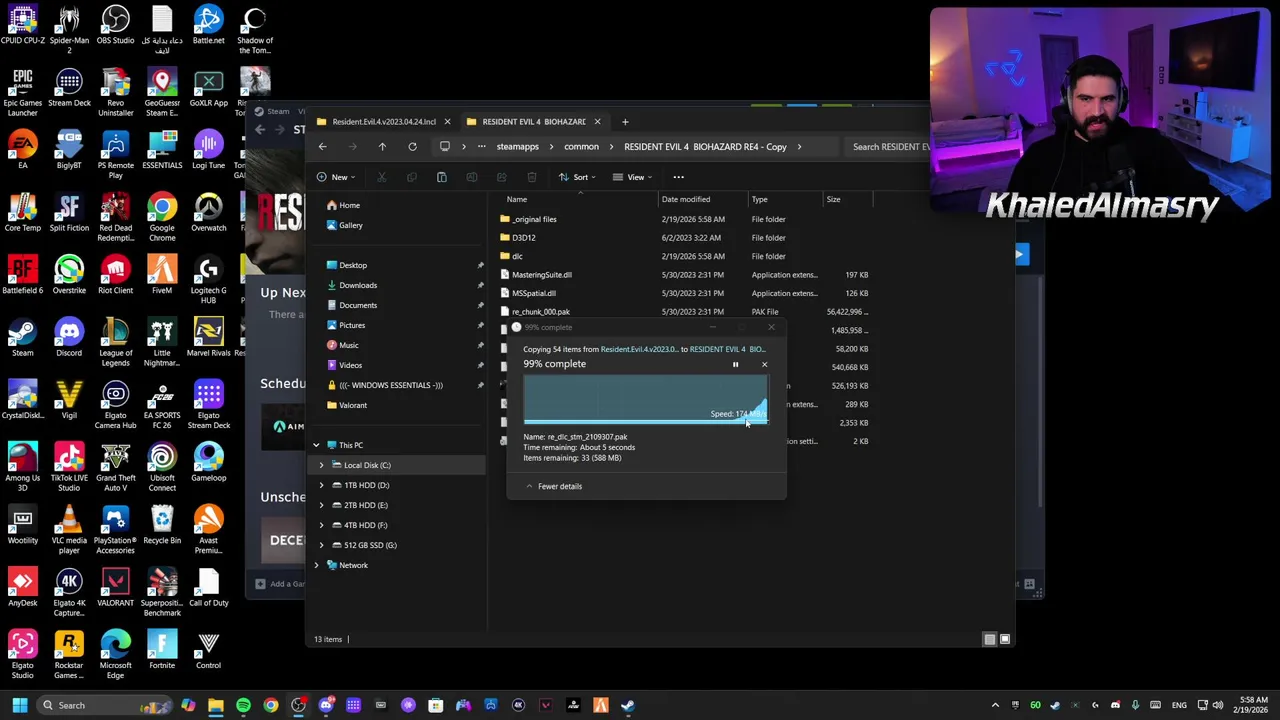Cancel the copy with the X beside pause

point(764,364)
